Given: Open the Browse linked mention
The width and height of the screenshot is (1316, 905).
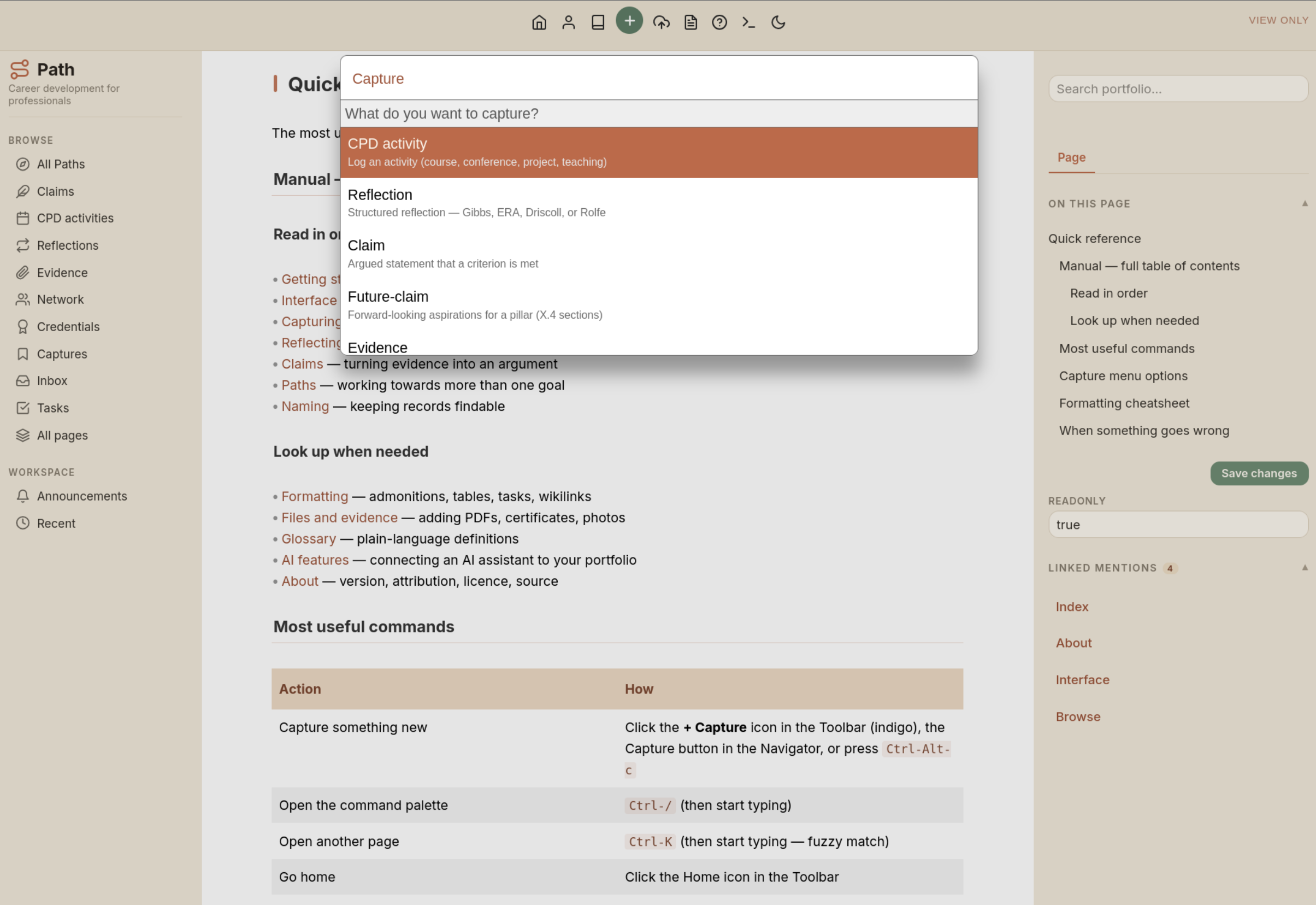Looking at the screenshot, I should point(1077,717).
